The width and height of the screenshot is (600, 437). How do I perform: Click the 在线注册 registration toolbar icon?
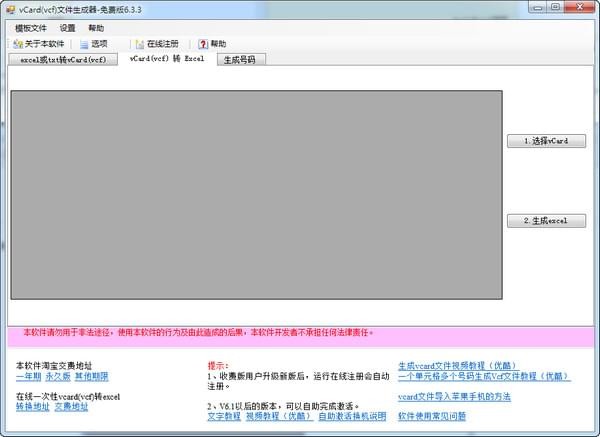coord(139,44)
